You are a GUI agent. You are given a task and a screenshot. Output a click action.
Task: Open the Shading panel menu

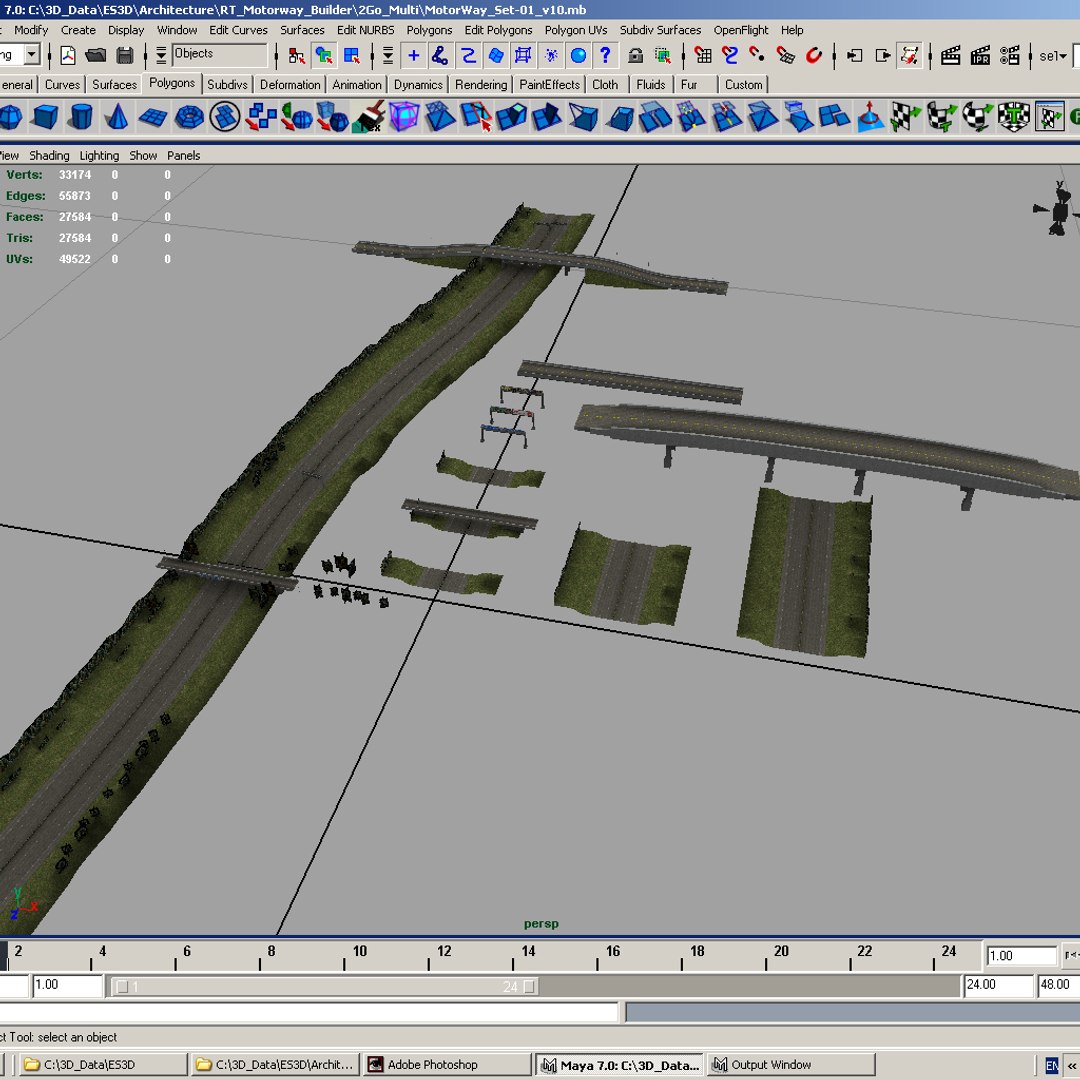tap(49, 156)
